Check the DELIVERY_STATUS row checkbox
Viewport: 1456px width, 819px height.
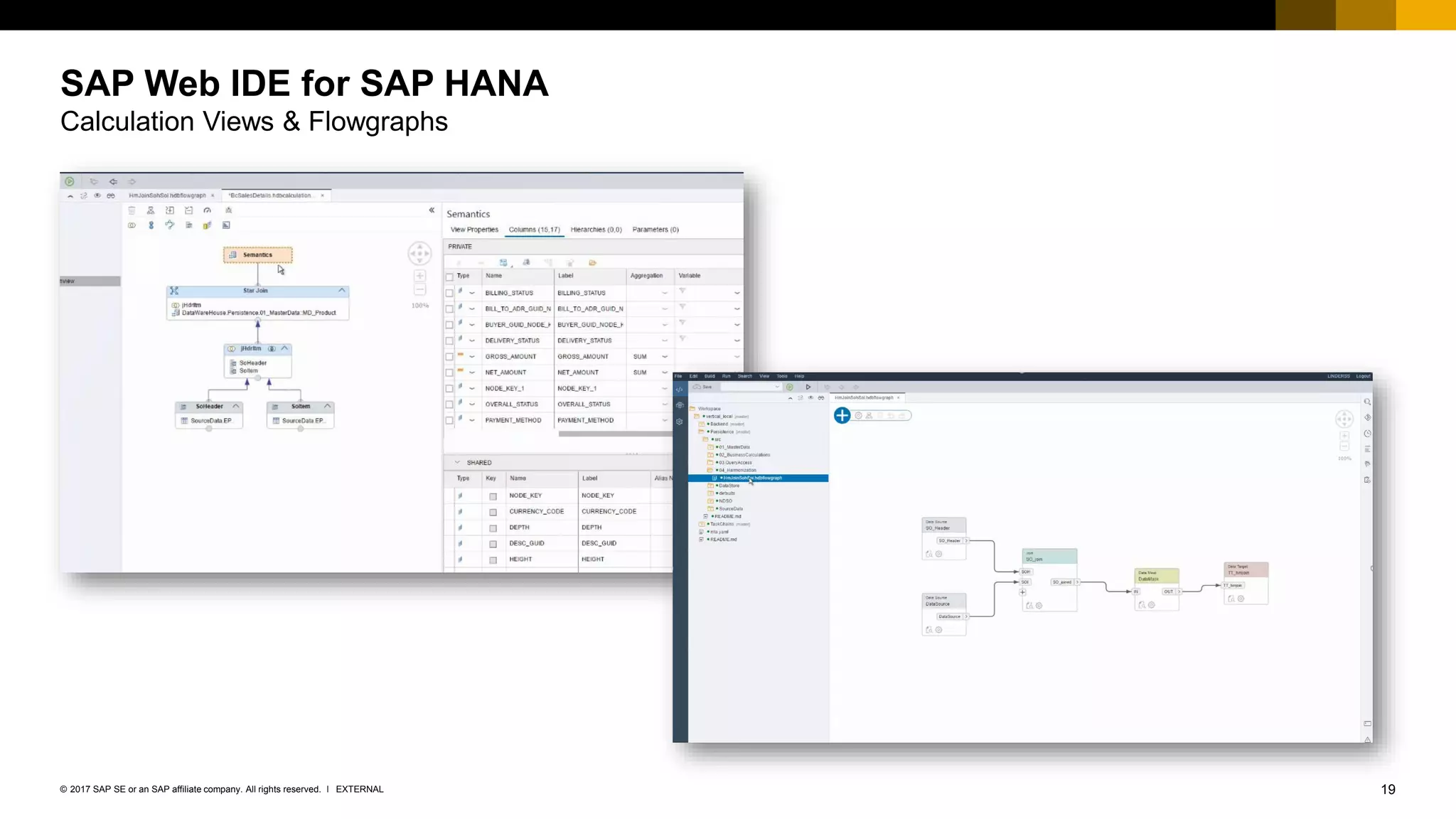click(449, 341)
